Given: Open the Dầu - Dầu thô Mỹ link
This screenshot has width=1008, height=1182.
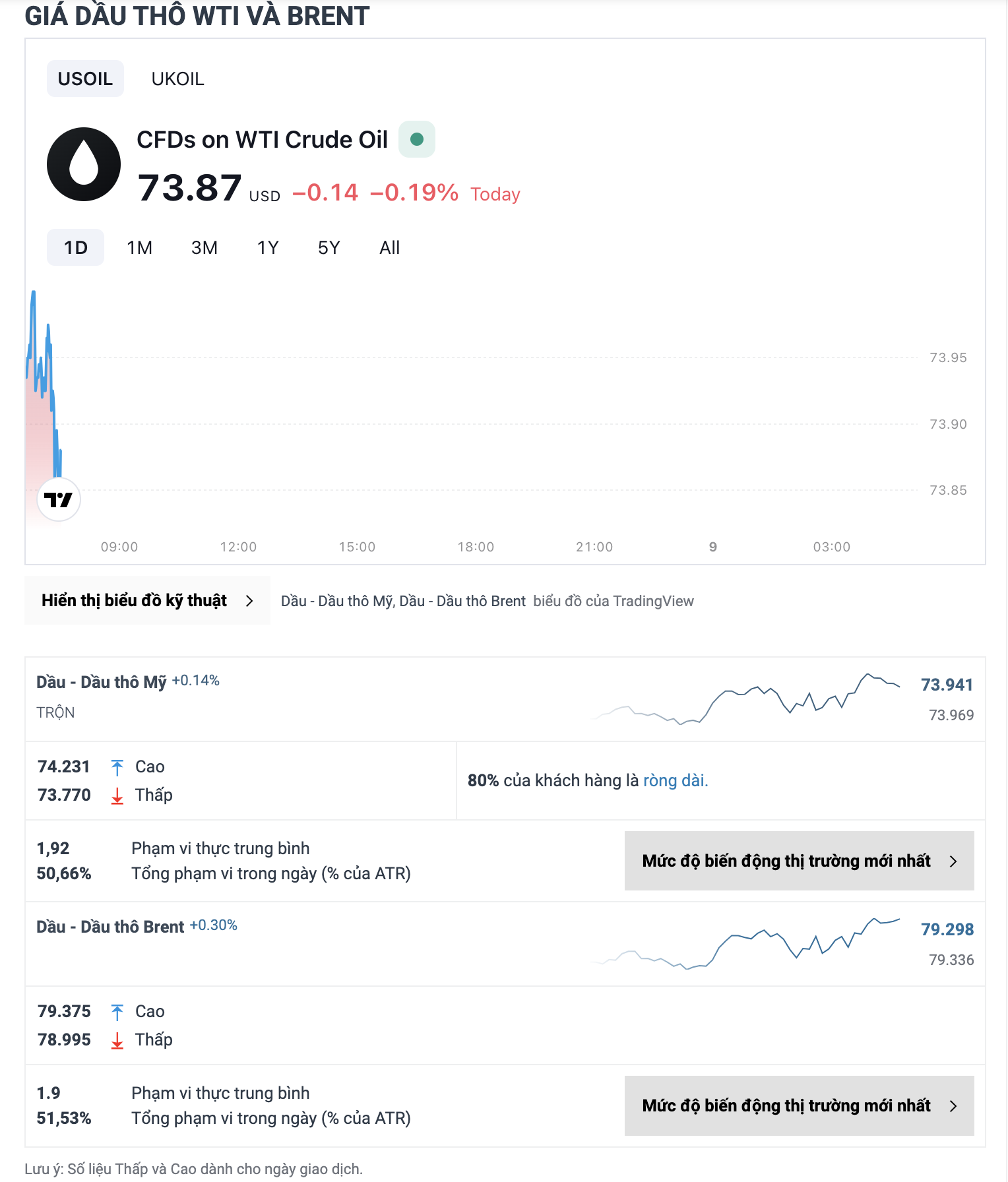Looking at the screenshot, I should [101, 682].
